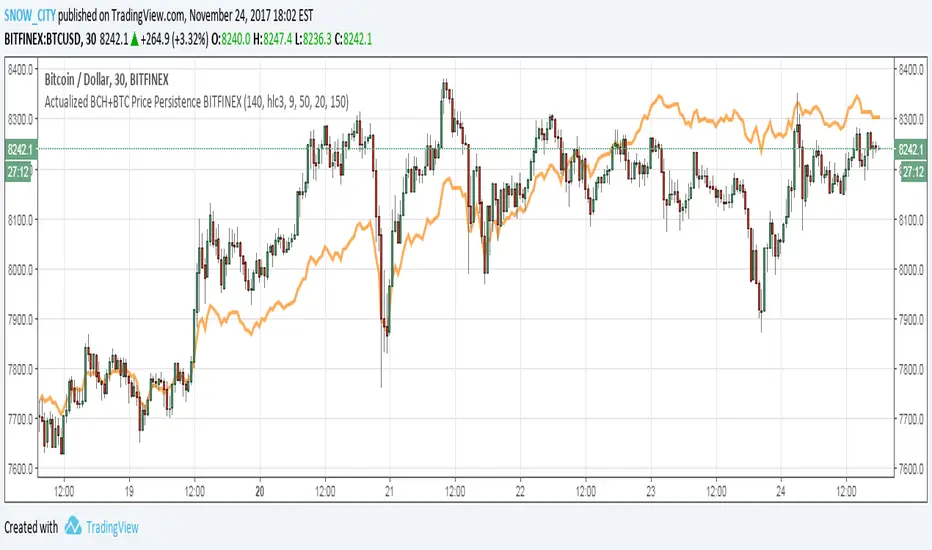Click the 'Created with' text
932x550 pixels.
coord(31,527)
